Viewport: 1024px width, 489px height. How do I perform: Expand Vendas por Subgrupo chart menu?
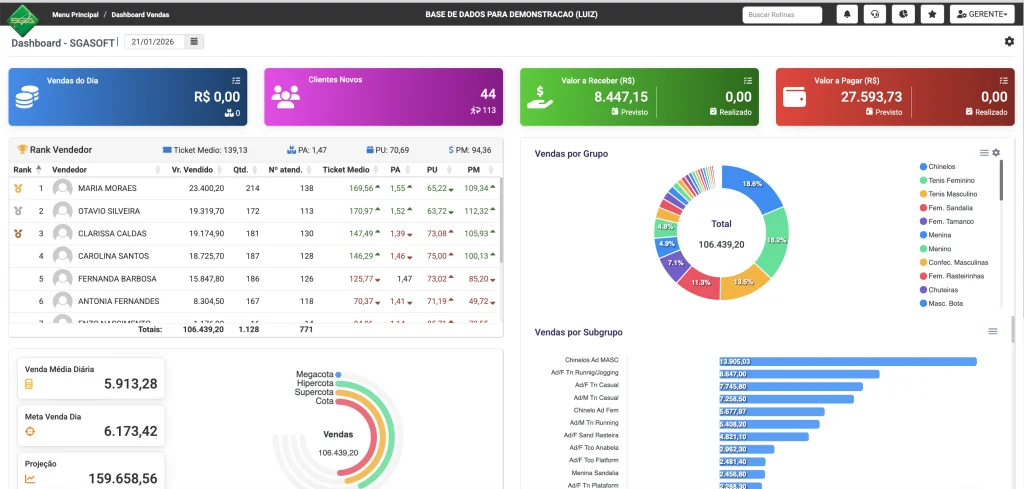pos(992,331)
